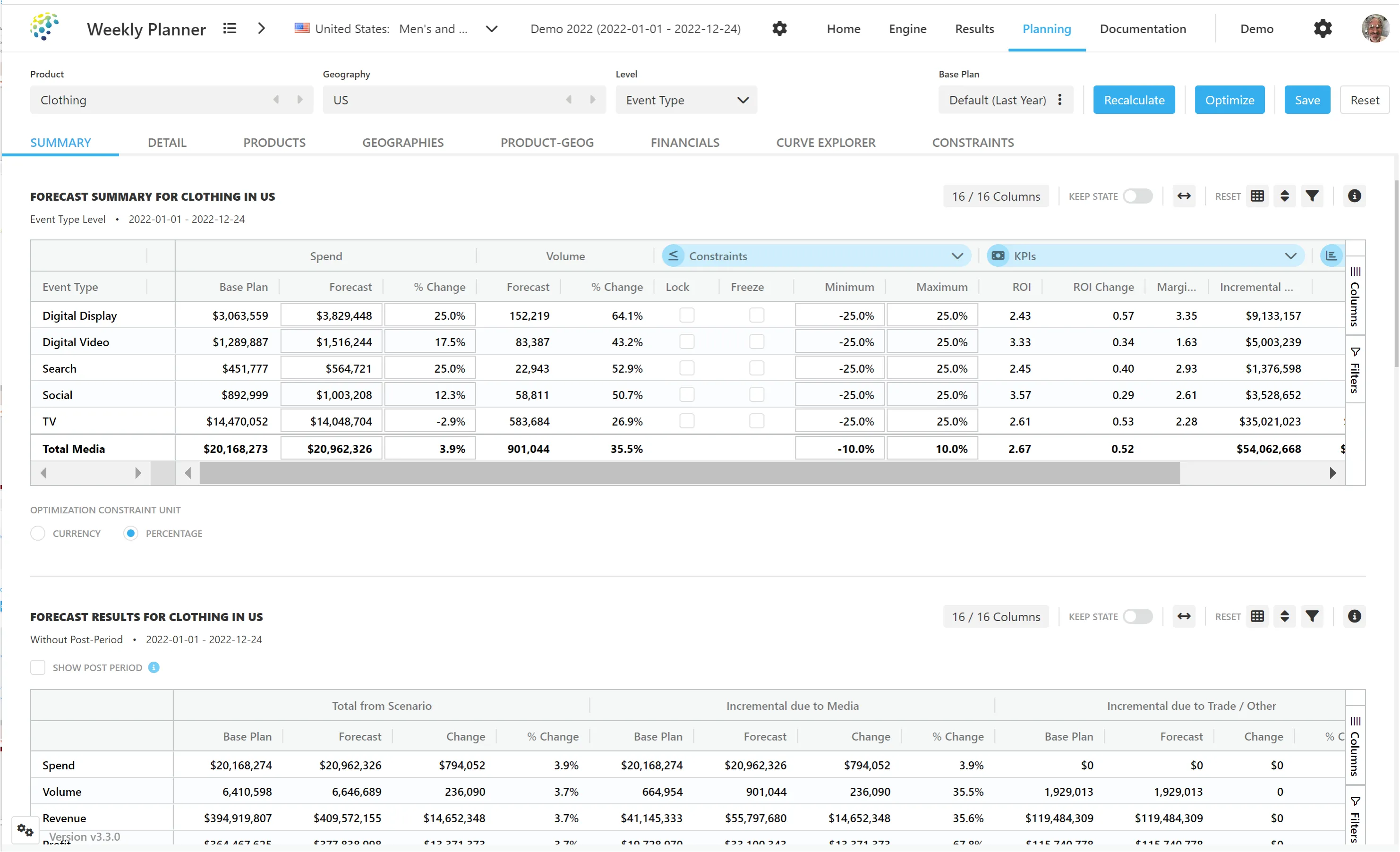Screen dimensions: 1400x852
Task: Open Filters side panel of Forecast Summary
Action: (1355, 370)
